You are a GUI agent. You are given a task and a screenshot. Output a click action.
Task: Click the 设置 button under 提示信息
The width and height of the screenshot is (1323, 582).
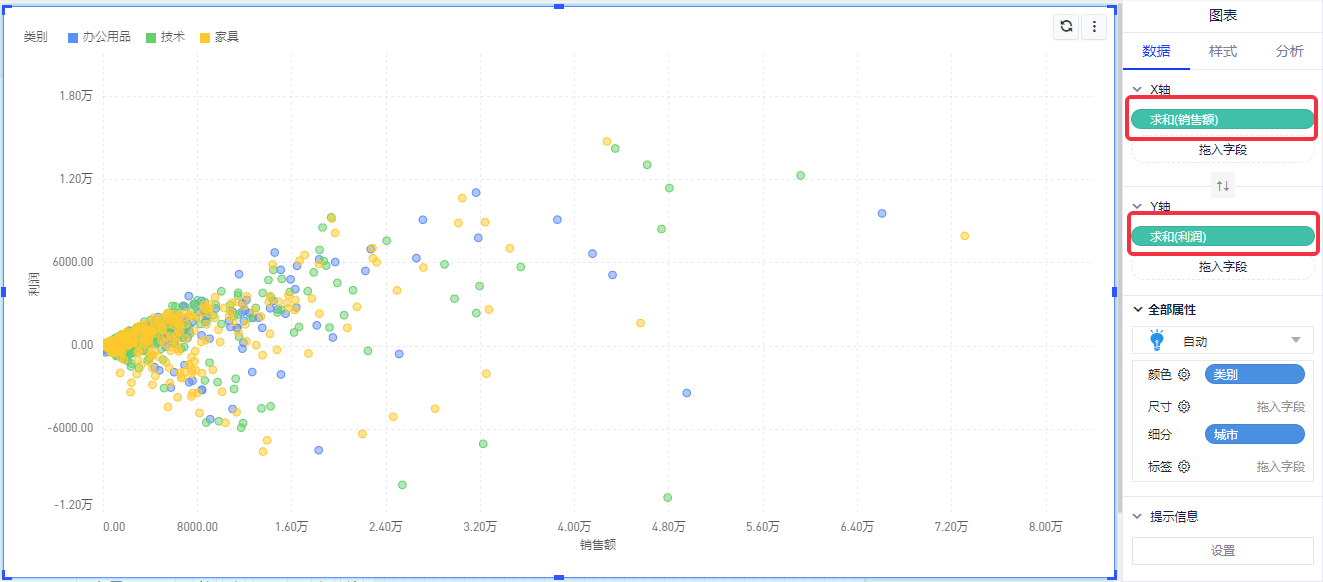click(x=1222, y=550)
